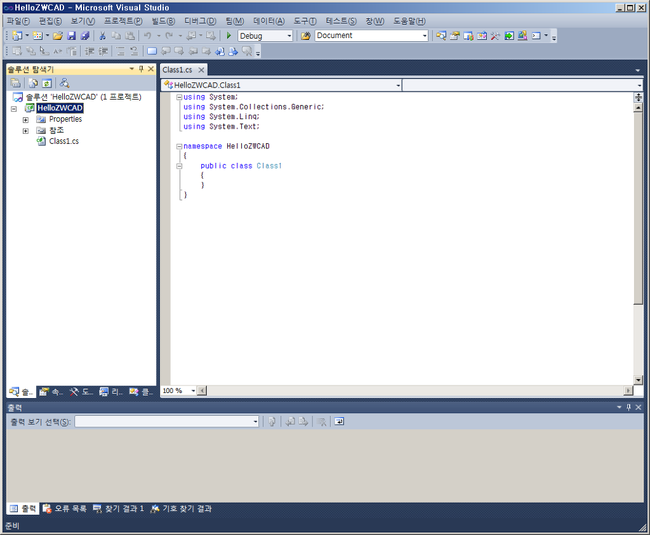This screenshot has height=535, width=650.
Task: Select the solution 'HelloZWCAD' root node
Action: point(83,97)
